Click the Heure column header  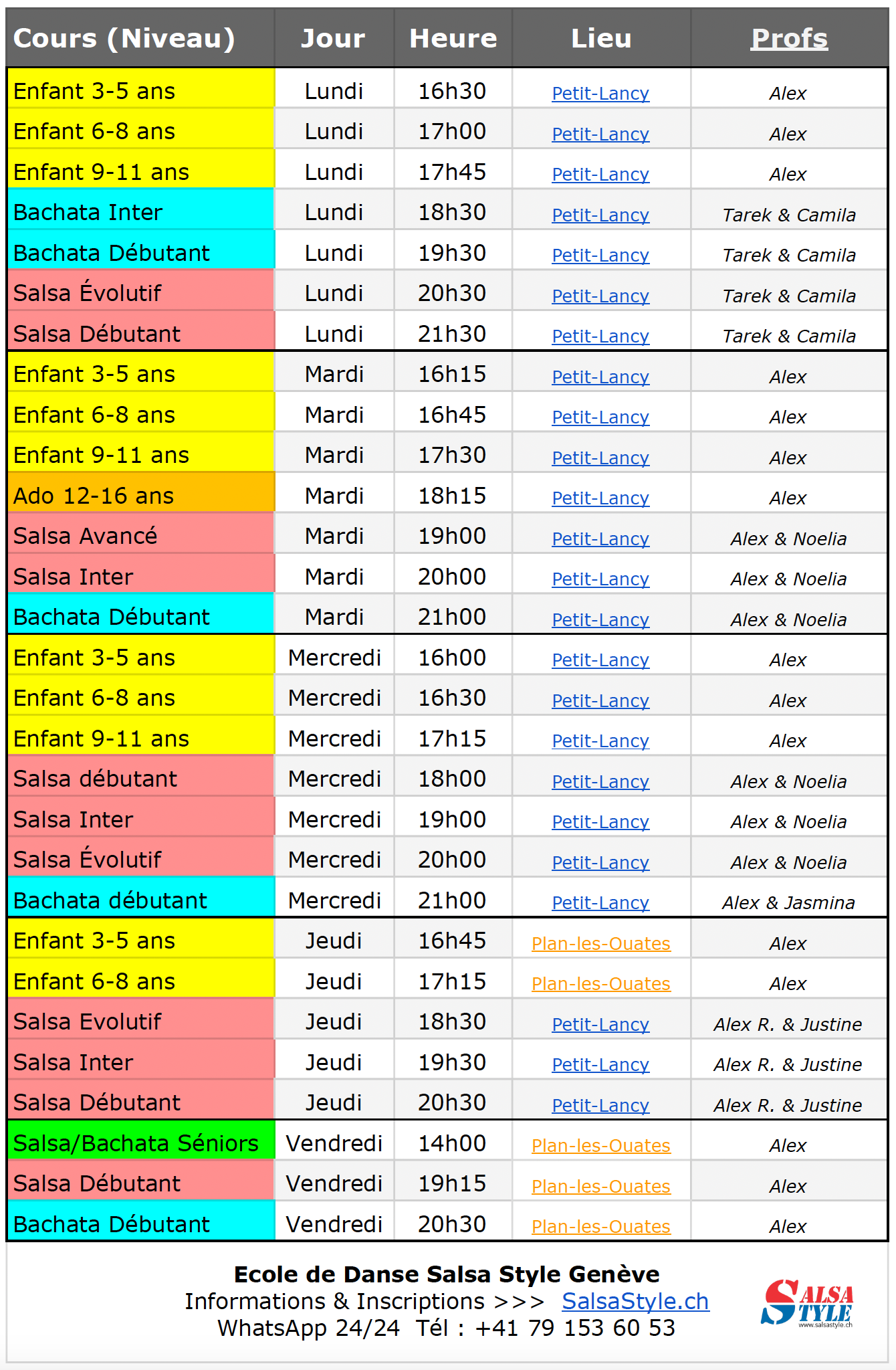click(x=453, y=38)
